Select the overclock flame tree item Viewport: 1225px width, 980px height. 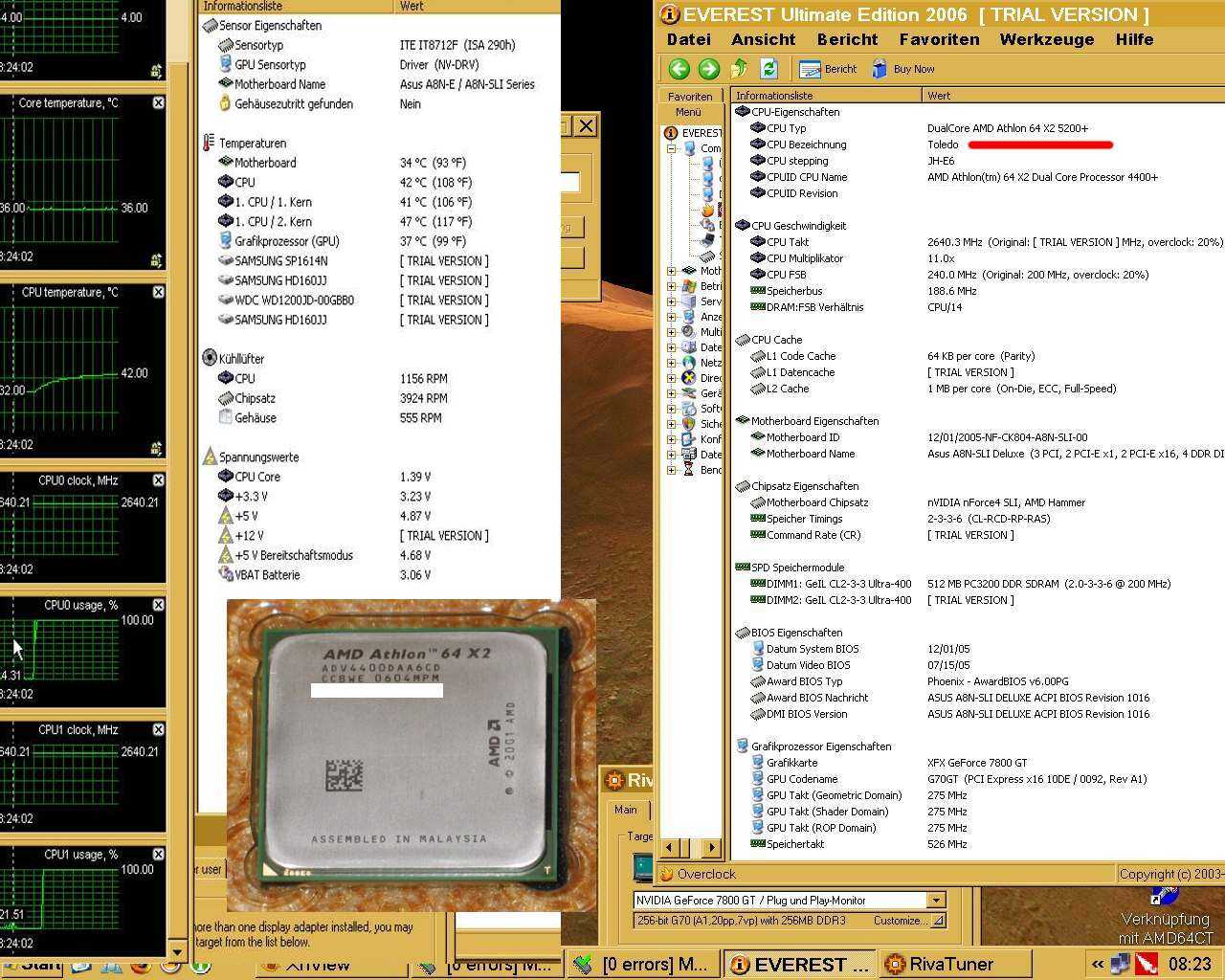(x=708, y=211)
